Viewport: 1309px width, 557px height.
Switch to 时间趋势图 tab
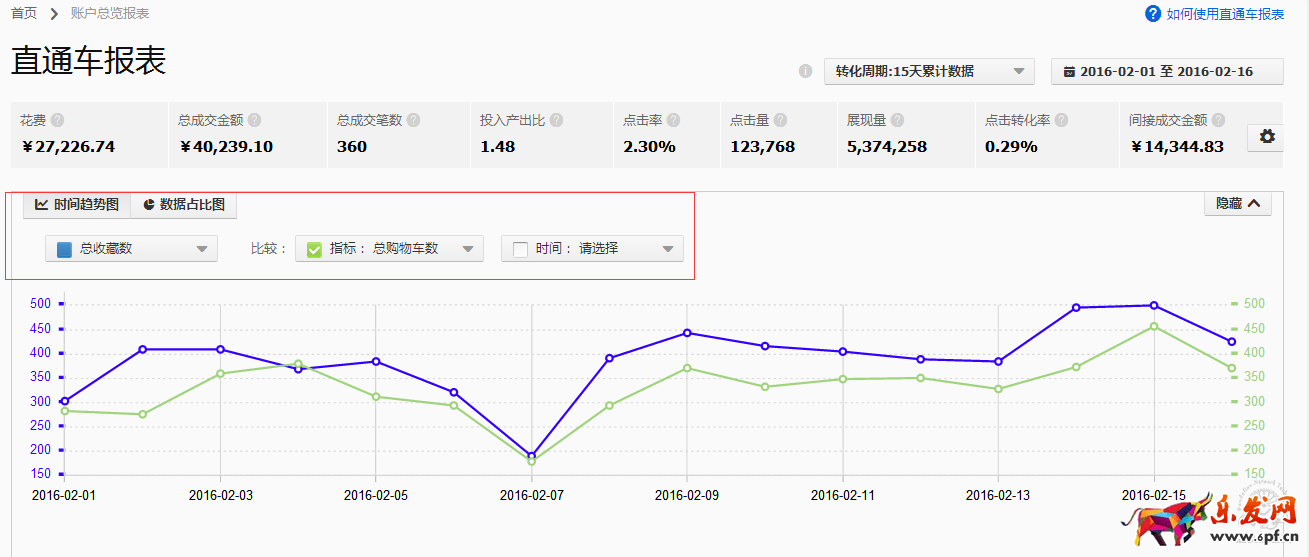[77, 204]
